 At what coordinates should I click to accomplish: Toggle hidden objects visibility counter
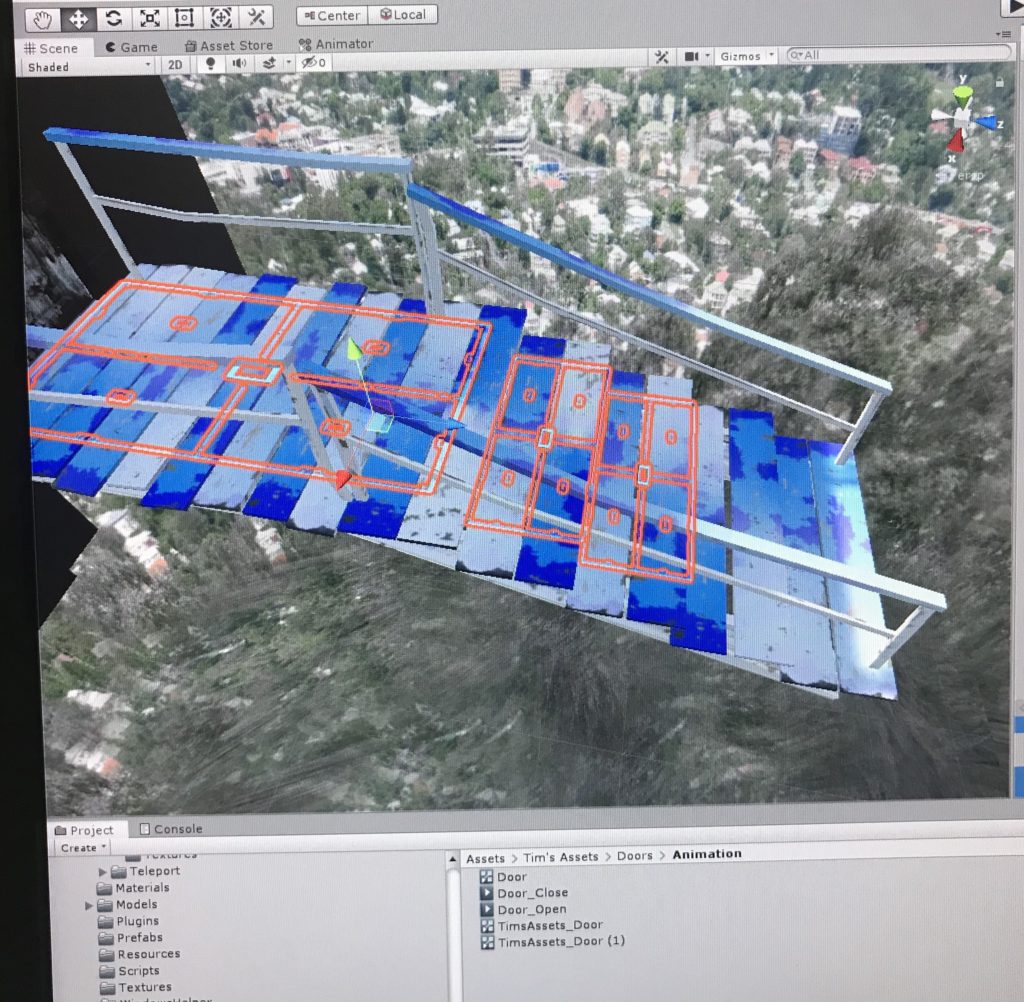pyautogui.click(x=314, y=62)
